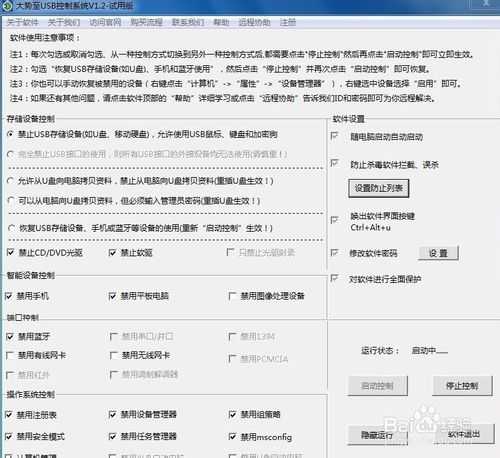Open the 关于软件 menu
Screen dimensions: 500x458
click(x=22, y=22)
